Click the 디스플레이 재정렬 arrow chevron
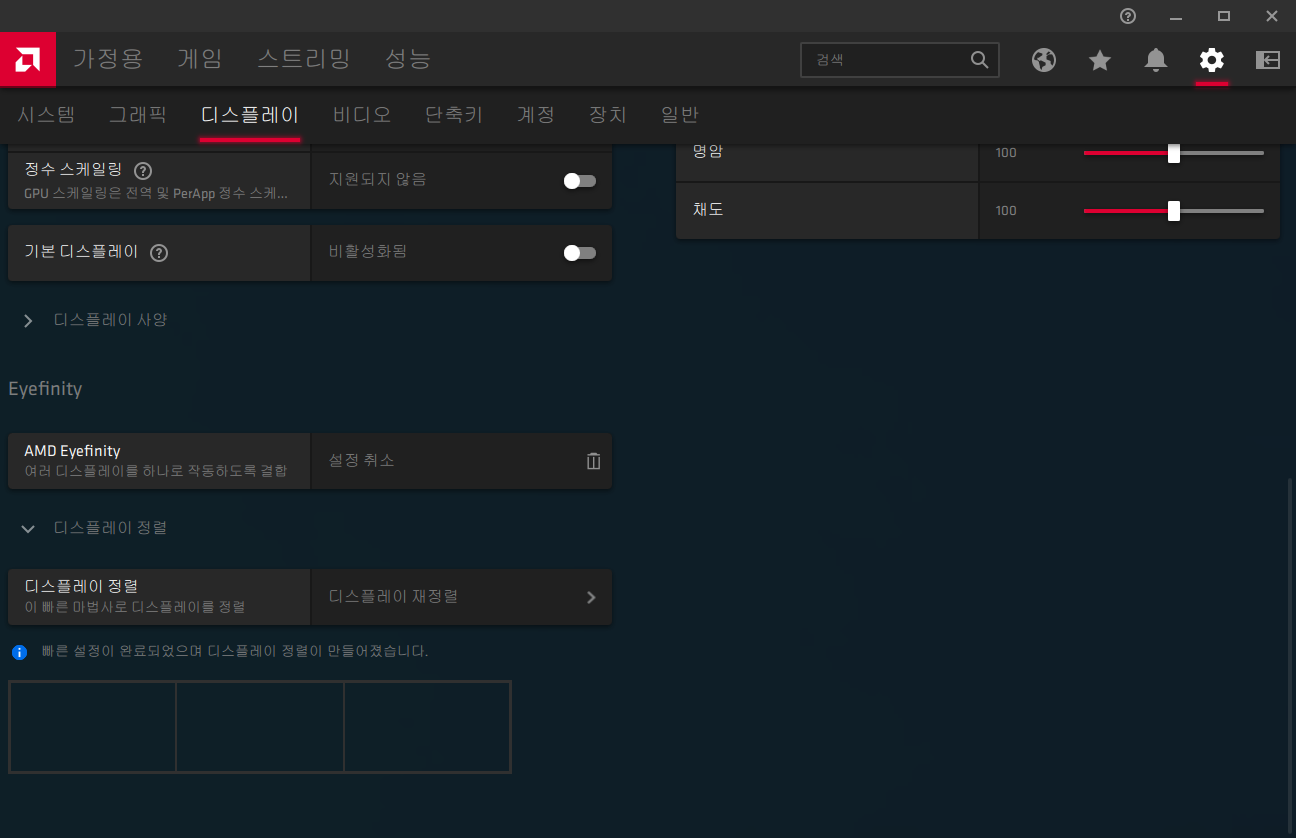 click(591, 597)
